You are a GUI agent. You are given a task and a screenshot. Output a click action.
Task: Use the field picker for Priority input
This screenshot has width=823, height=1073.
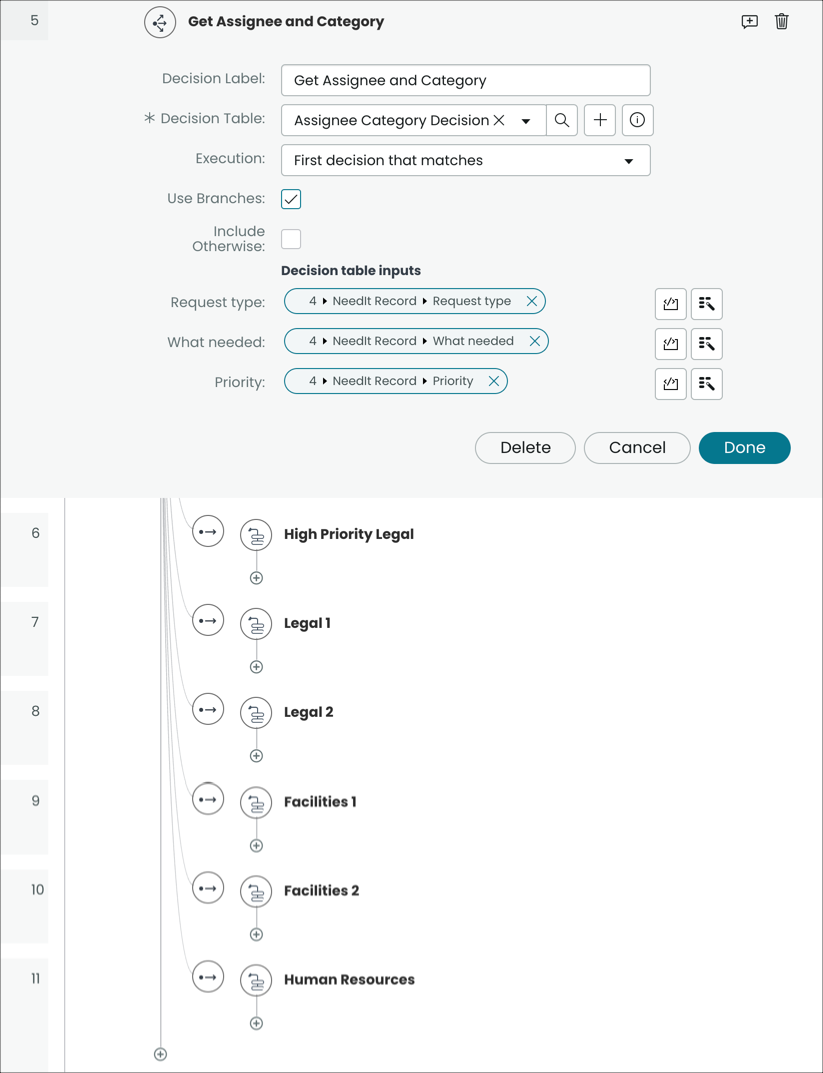707,384
